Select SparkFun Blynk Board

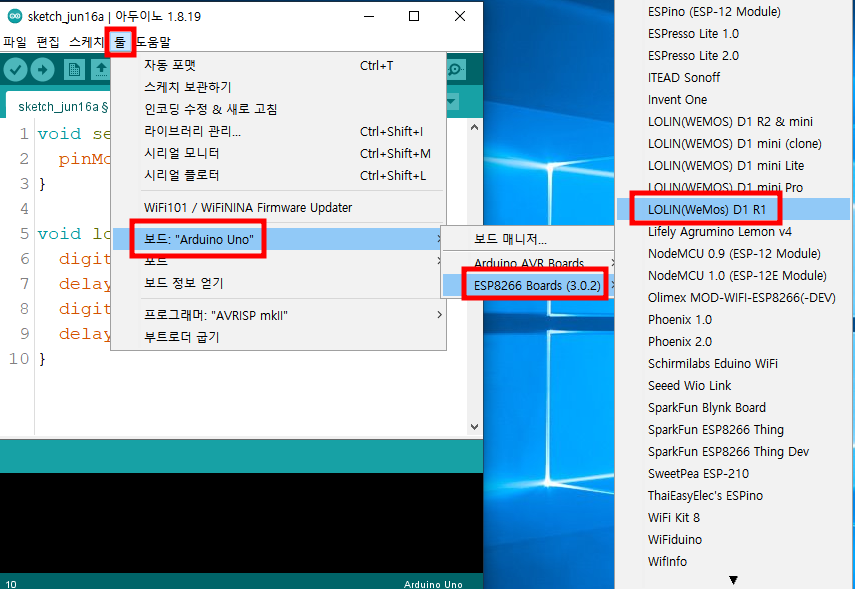click(x=733, y=407)
